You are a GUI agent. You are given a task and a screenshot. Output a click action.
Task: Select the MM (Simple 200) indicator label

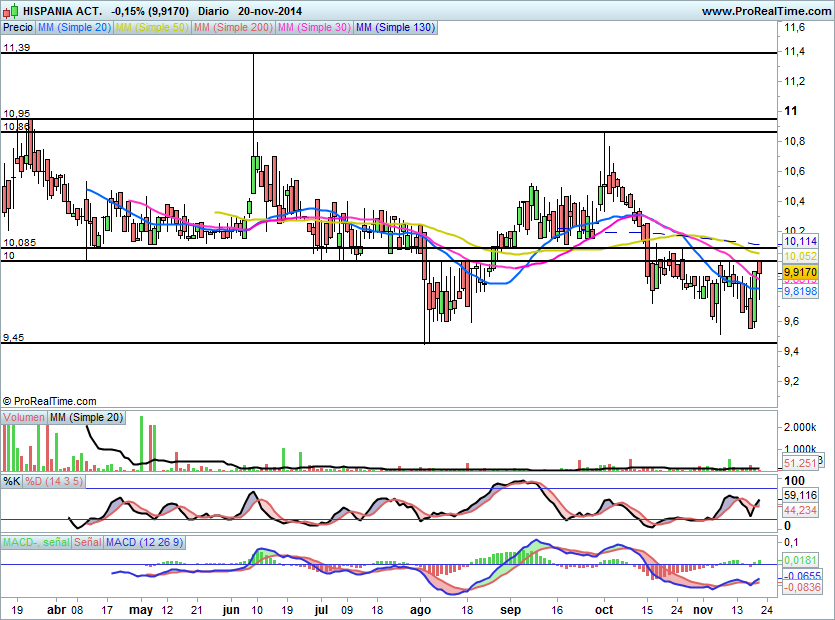coord(231,27)
